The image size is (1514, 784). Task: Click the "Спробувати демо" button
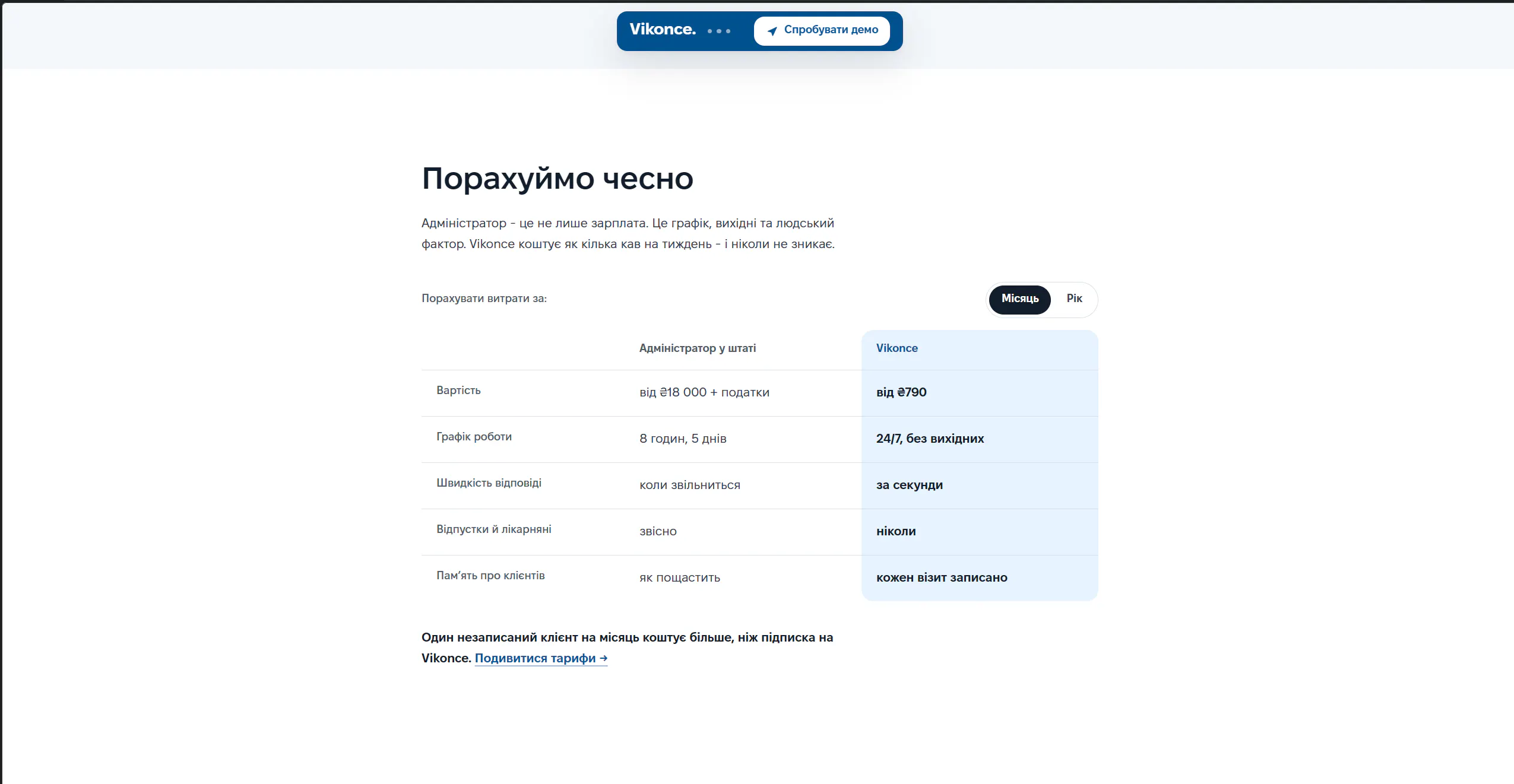point(822,30)
